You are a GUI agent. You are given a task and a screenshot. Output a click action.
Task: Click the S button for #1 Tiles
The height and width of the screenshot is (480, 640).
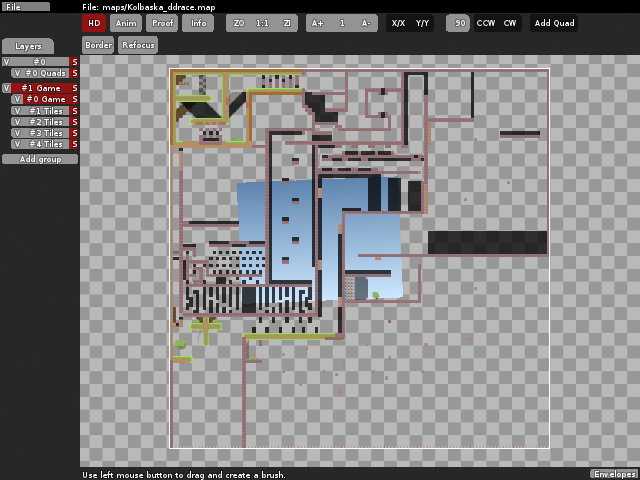pos(74,111)
